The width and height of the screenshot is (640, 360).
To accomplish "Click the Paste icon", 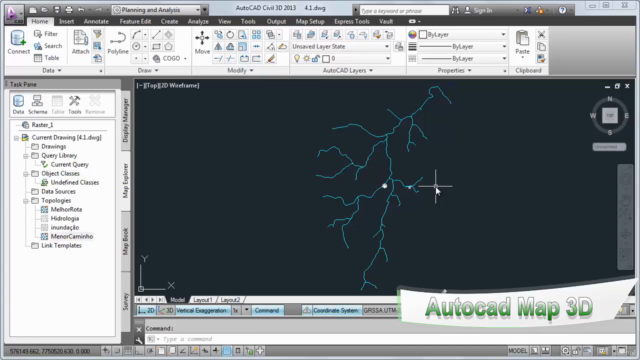I will click(x=522, y=42).
